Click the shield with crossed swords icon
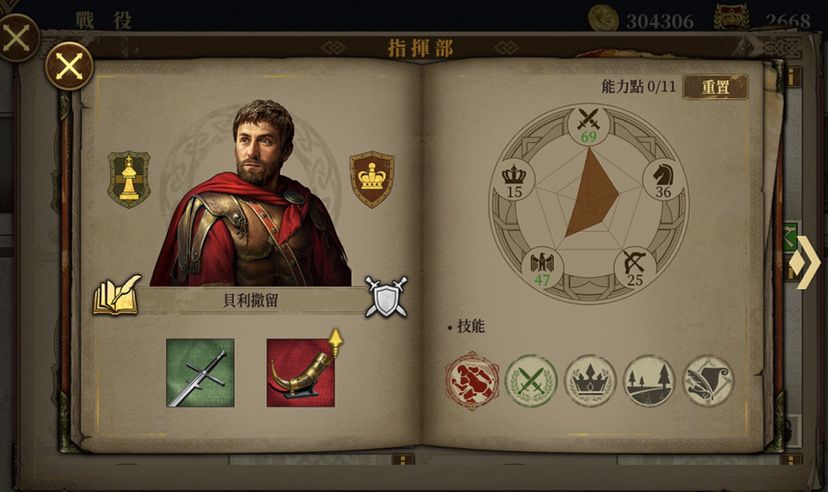This screenshot has height=492, width=828. coord(387,297)
